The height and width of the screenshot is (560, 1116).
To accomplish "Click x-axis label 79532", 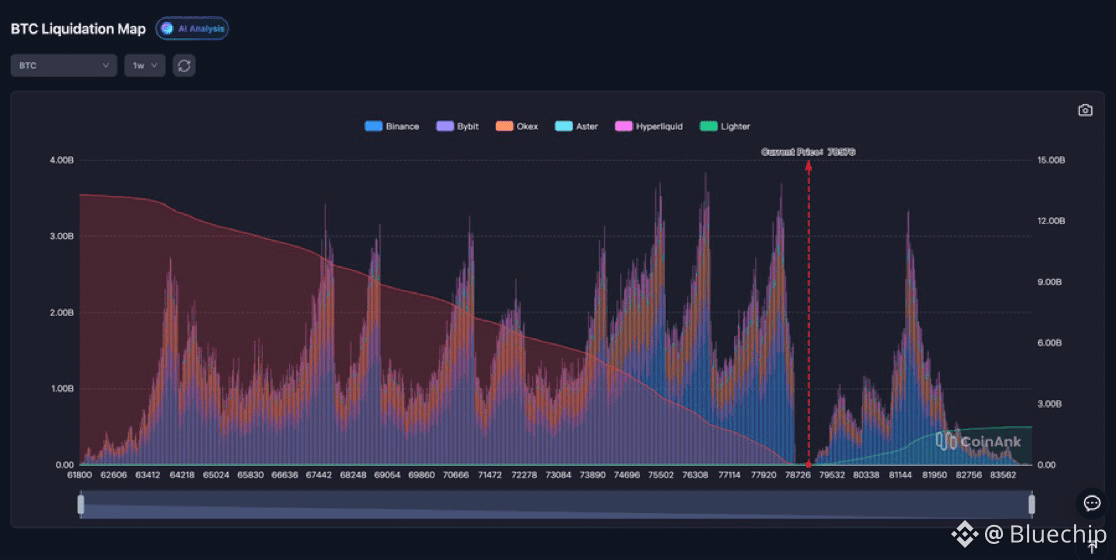I will tap(832, 475).
